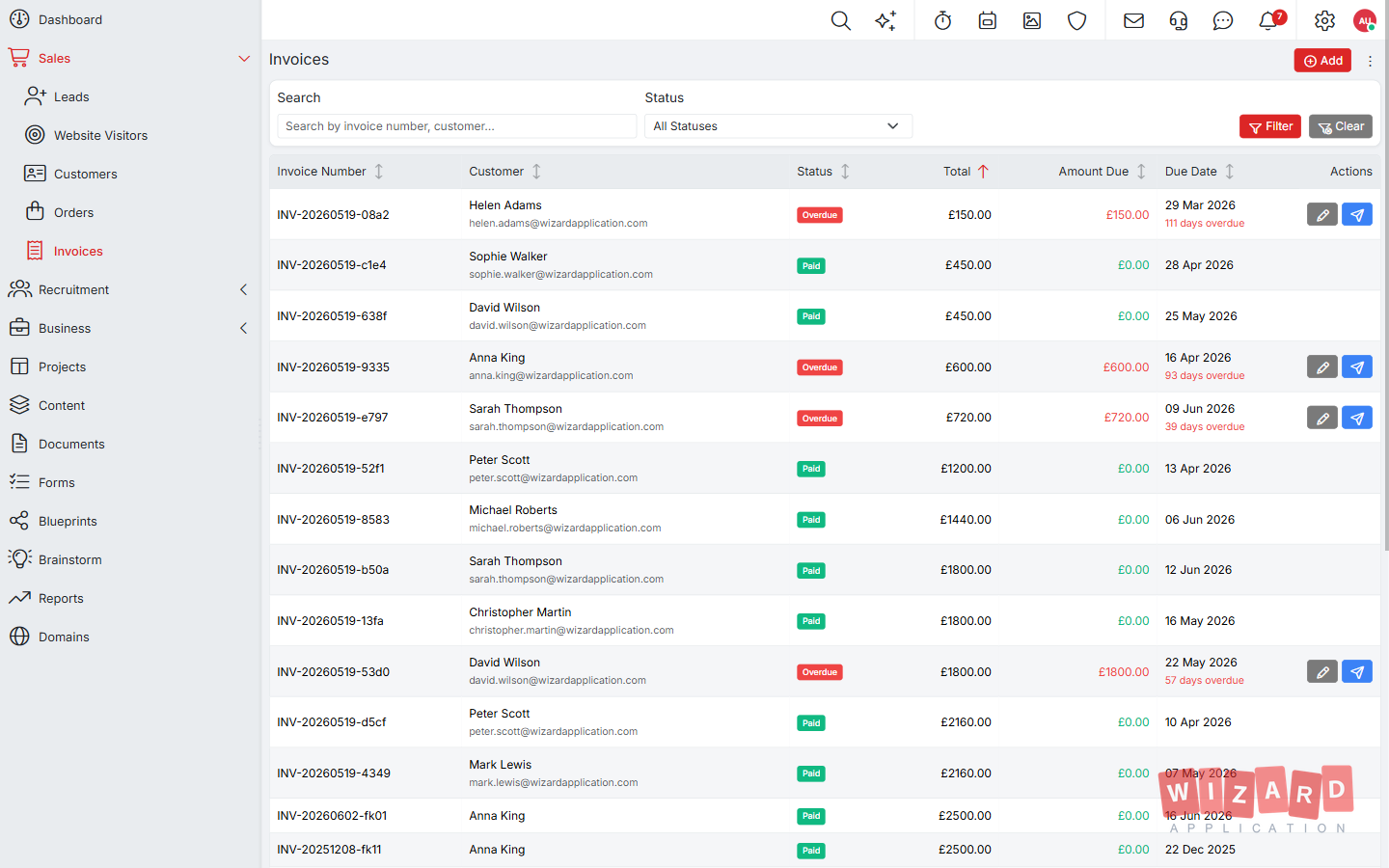Viewport: 1389px width, 868px height.
Task: Sort by Invoice Number column arrows
Action: [x=379, y=172]
